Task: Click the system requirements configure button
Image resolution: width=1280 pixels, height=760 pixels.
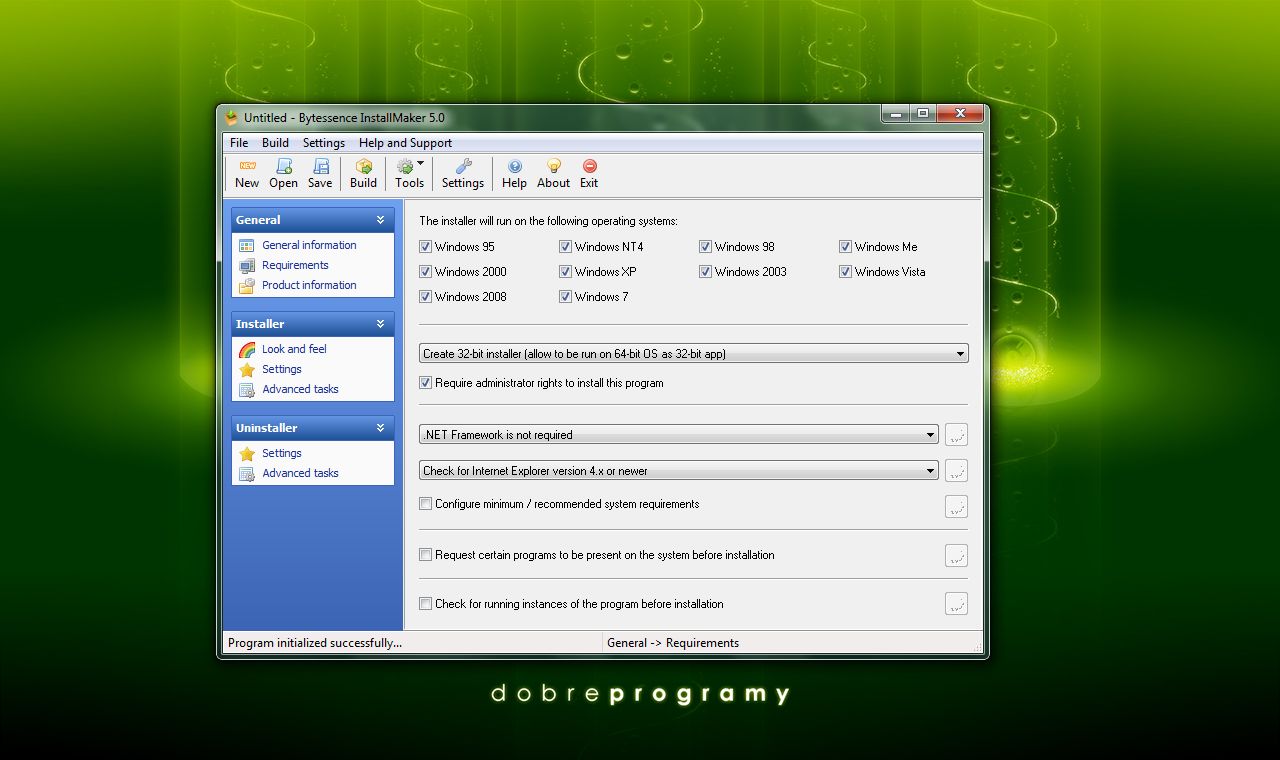Action: coord(956,506)
